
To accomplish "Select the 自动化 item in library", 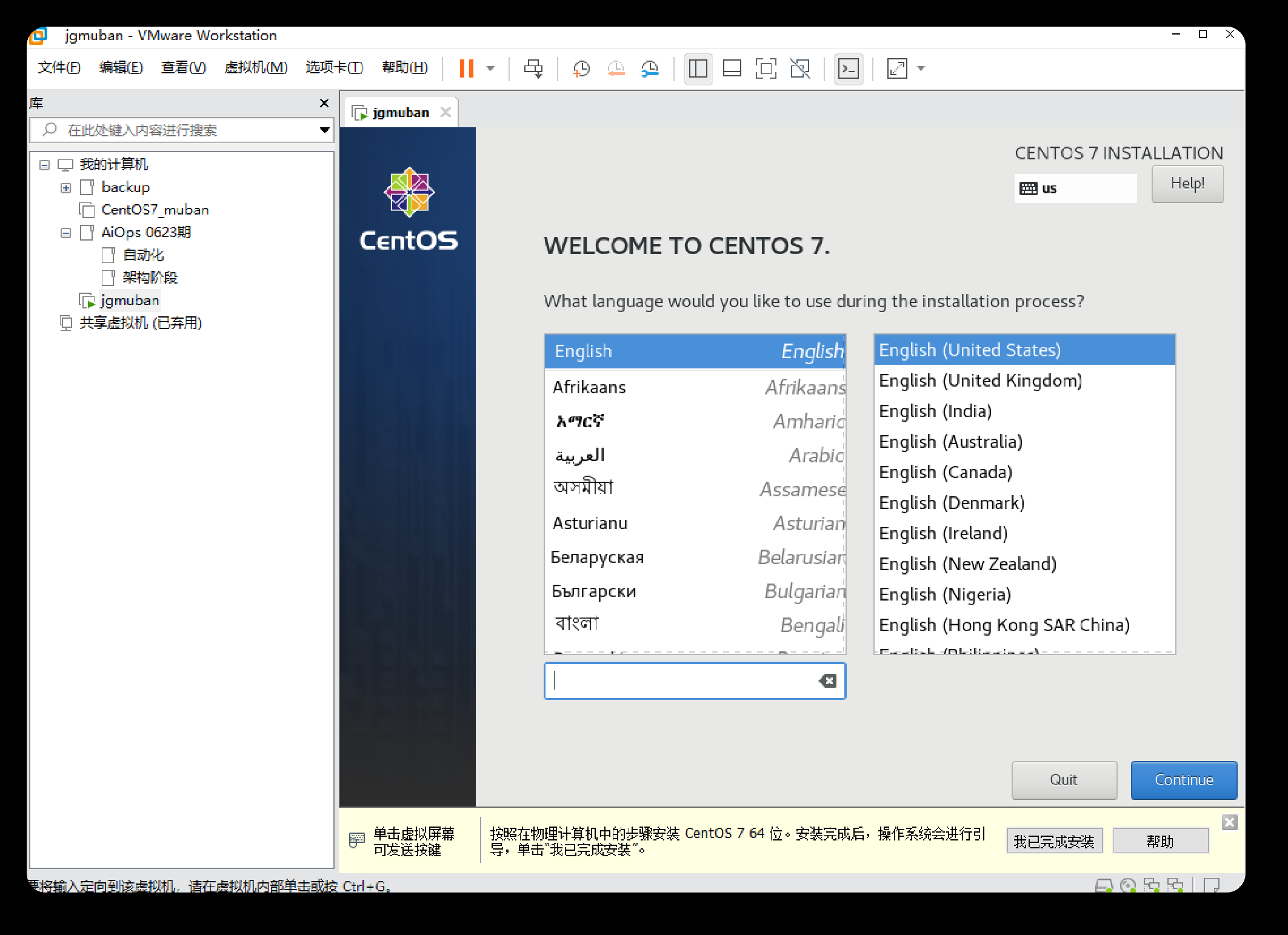I will tap(144, 255).
